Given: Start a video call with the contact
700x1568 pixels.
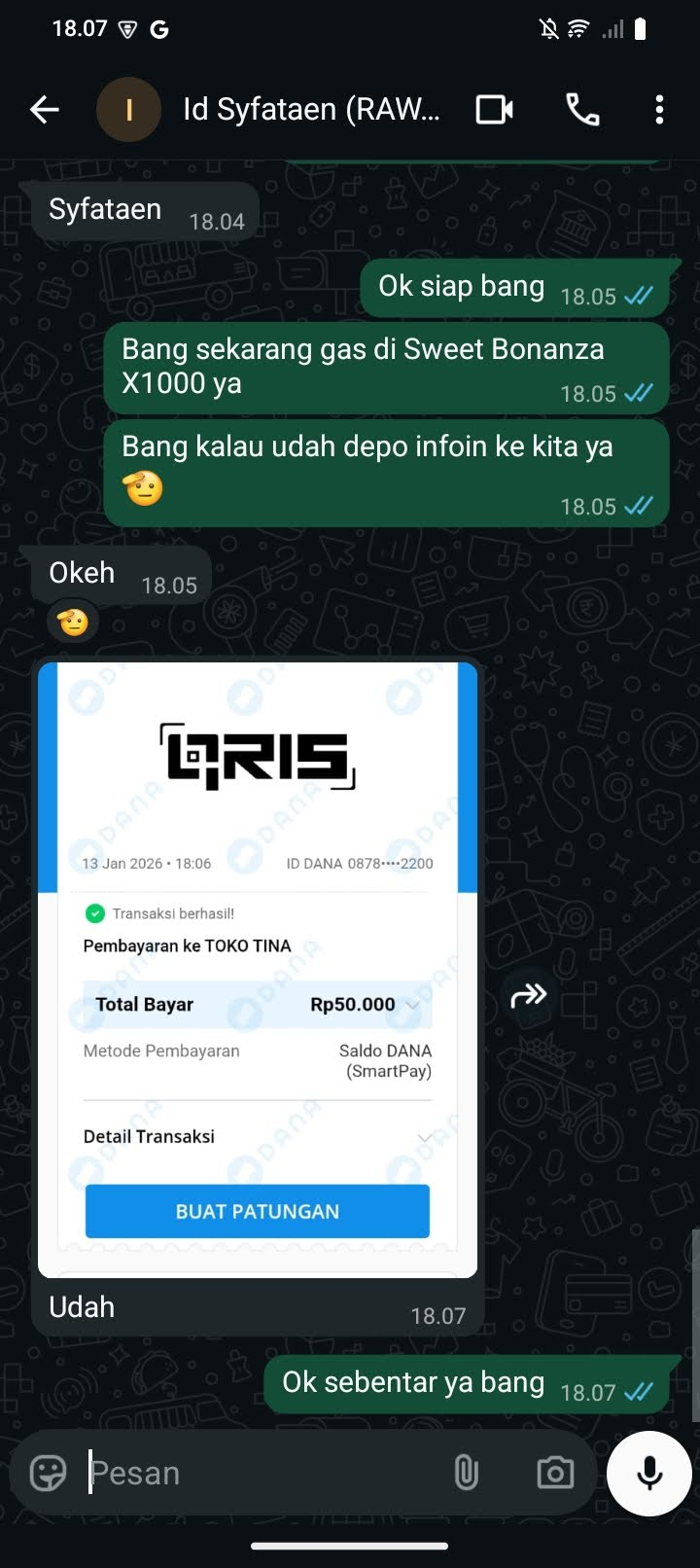Looking at the screenshot, I should pos(495,110).
